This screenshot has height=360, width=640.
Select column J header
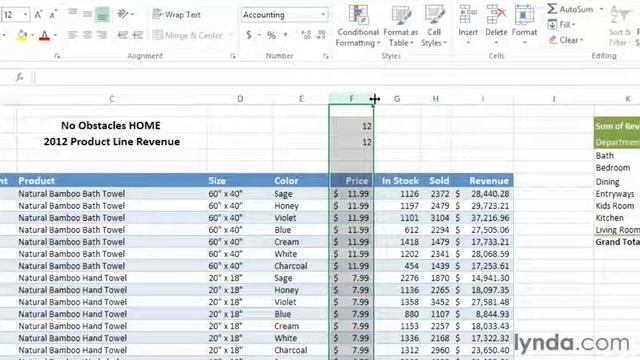(x=554, y=99)
